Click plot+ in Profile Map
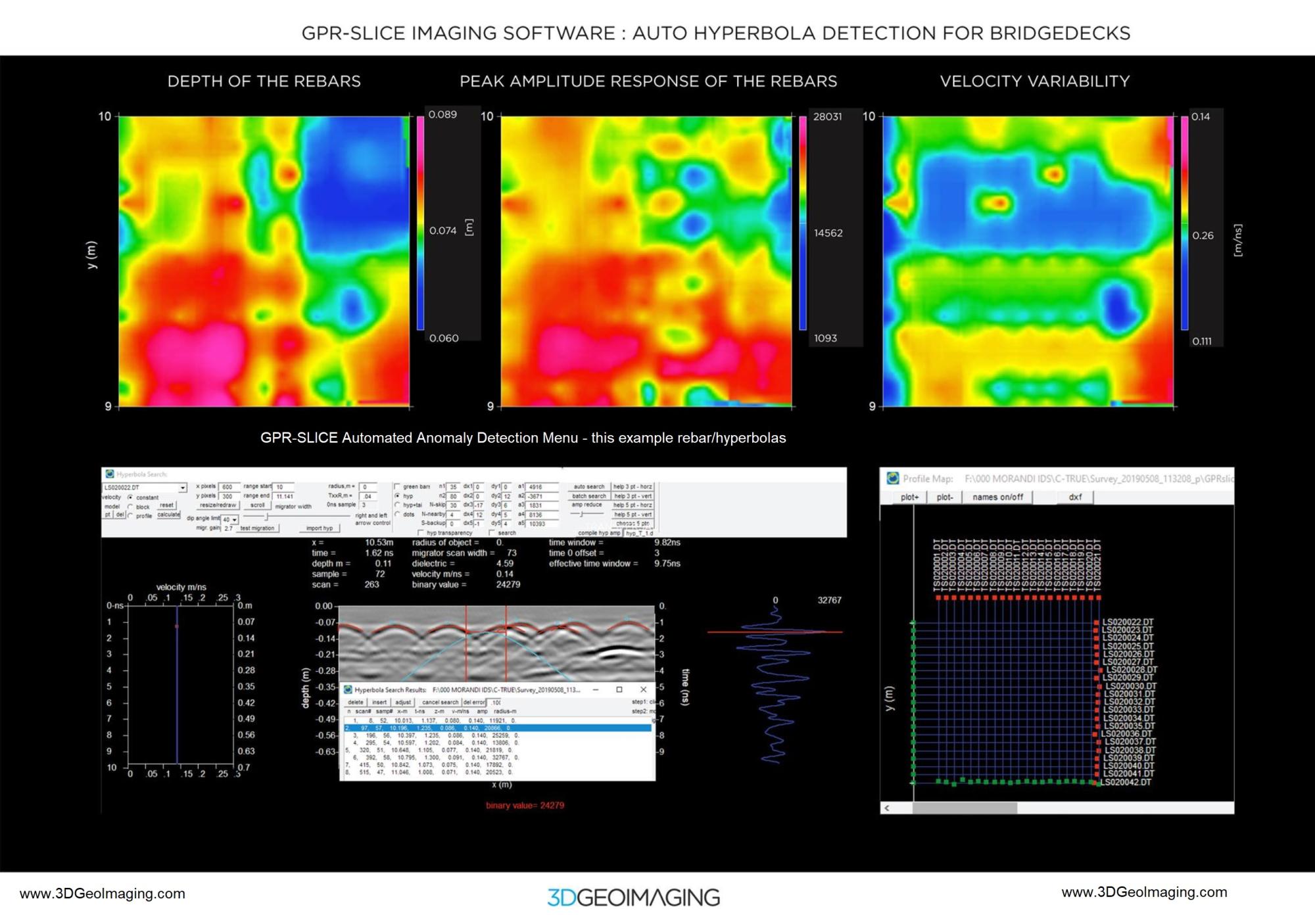The width and height of the screenshot is (1315, 924). coord(910,497)
